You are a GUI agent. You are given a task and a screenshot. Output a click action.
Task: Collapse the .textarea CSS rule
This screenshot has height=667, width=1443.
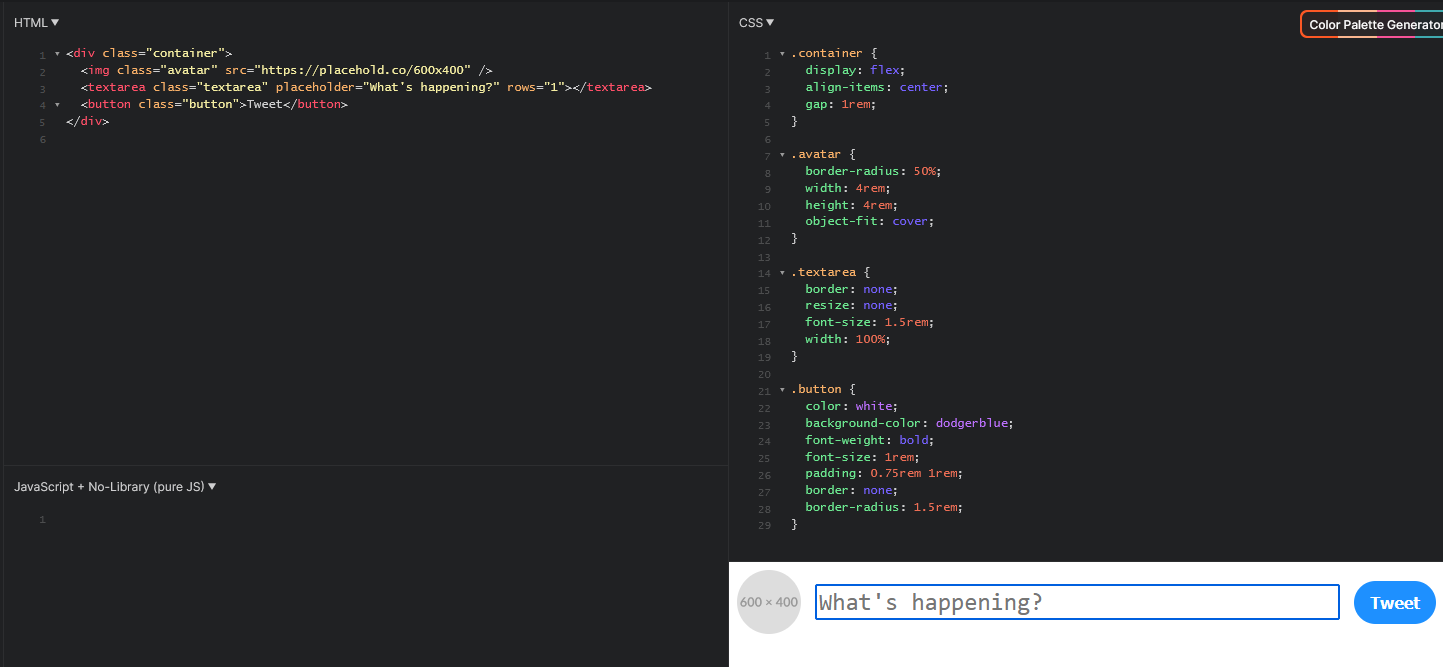pos(782,273)
